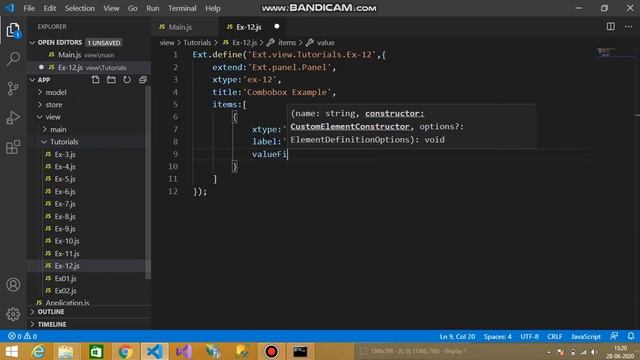Open the Manage gear menu
The image size is (640, 360).
(13, 314)
